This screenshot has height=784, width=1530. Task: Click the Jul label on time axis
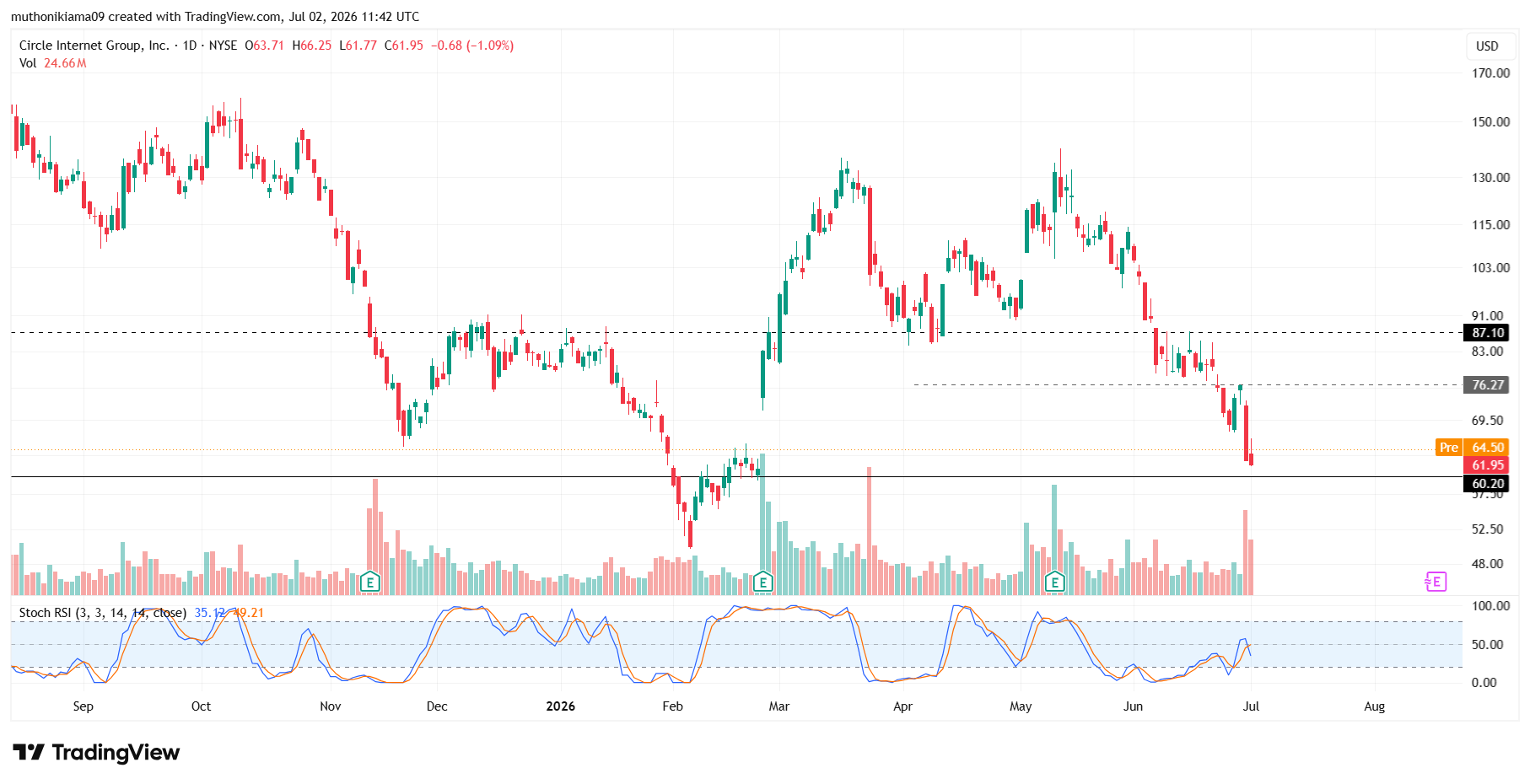pyautogui.click(x=1251, y=706)
